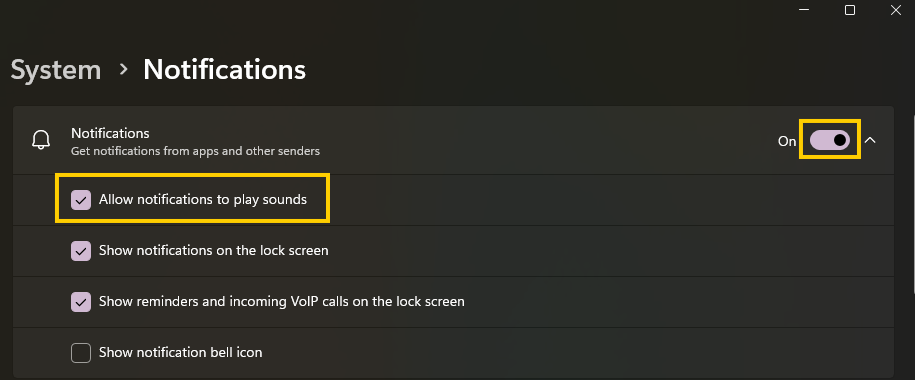
Task: Uncheck the lock screen notifications checkbox
Action: (81, 251)
